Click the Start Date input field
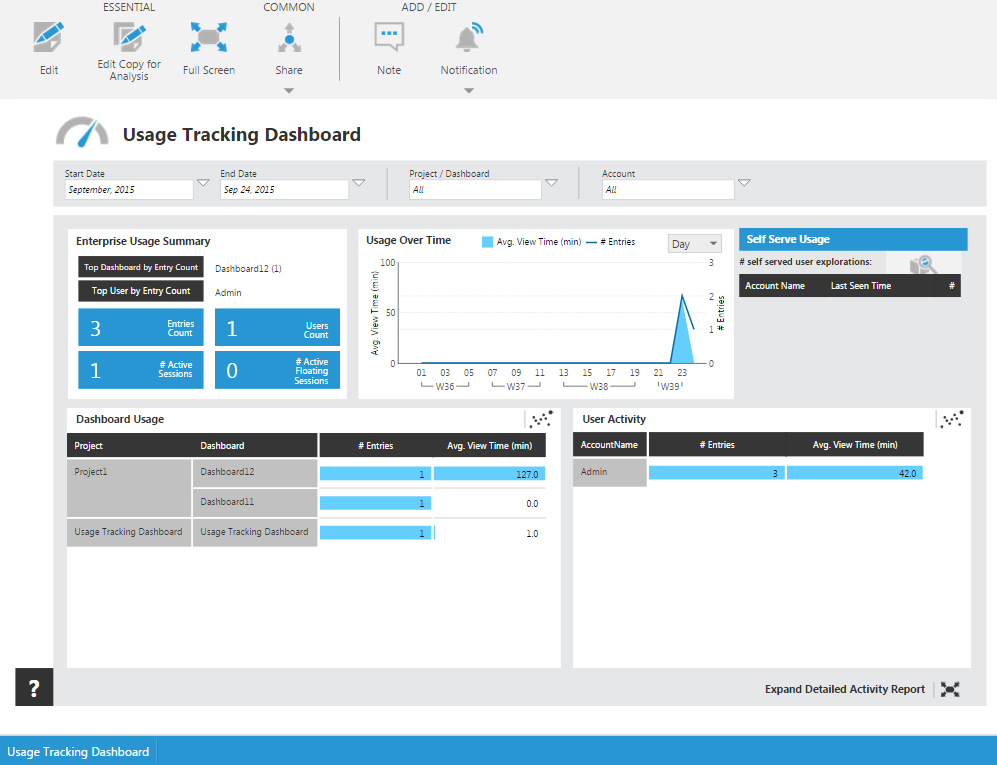 pos(129,190)
